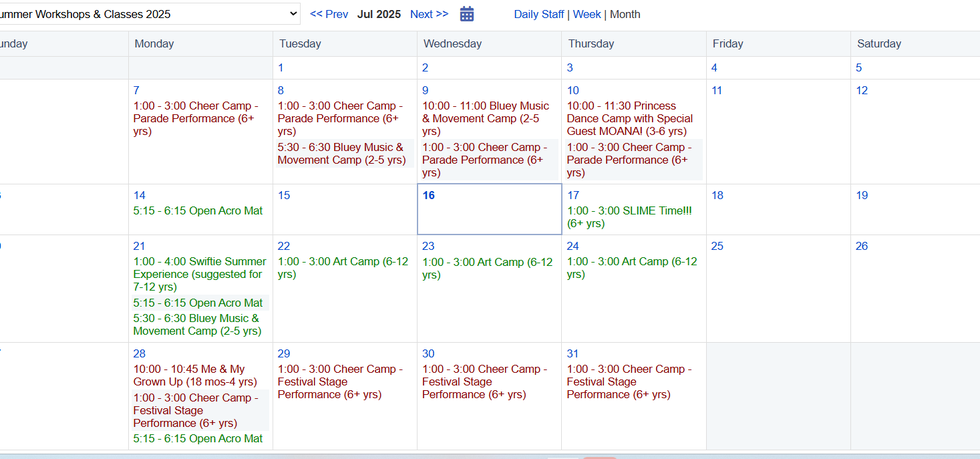The height and width of the screenshot is (459, 980).
Task: Switch to Daily Staff view
Action: (x=539, y=14)
